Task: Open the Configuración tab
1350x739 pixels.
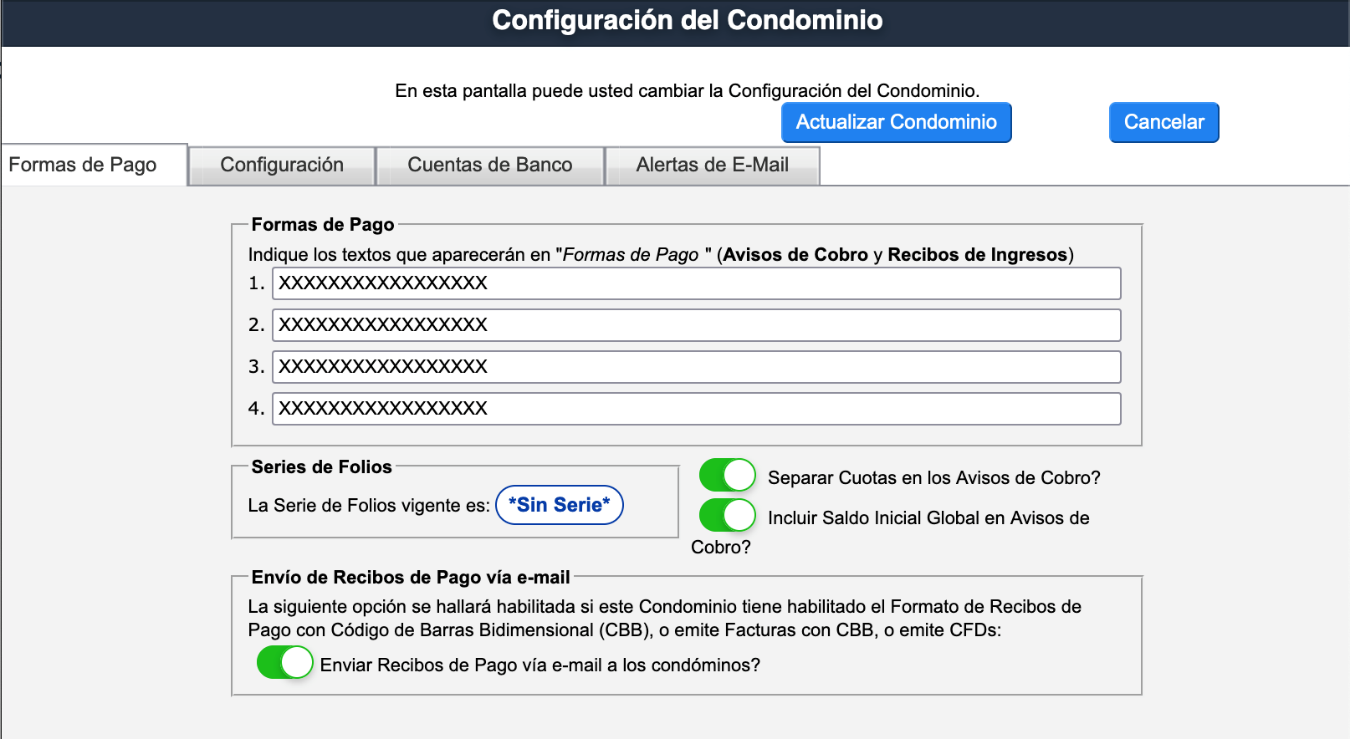Action: (x=281, y=165)
